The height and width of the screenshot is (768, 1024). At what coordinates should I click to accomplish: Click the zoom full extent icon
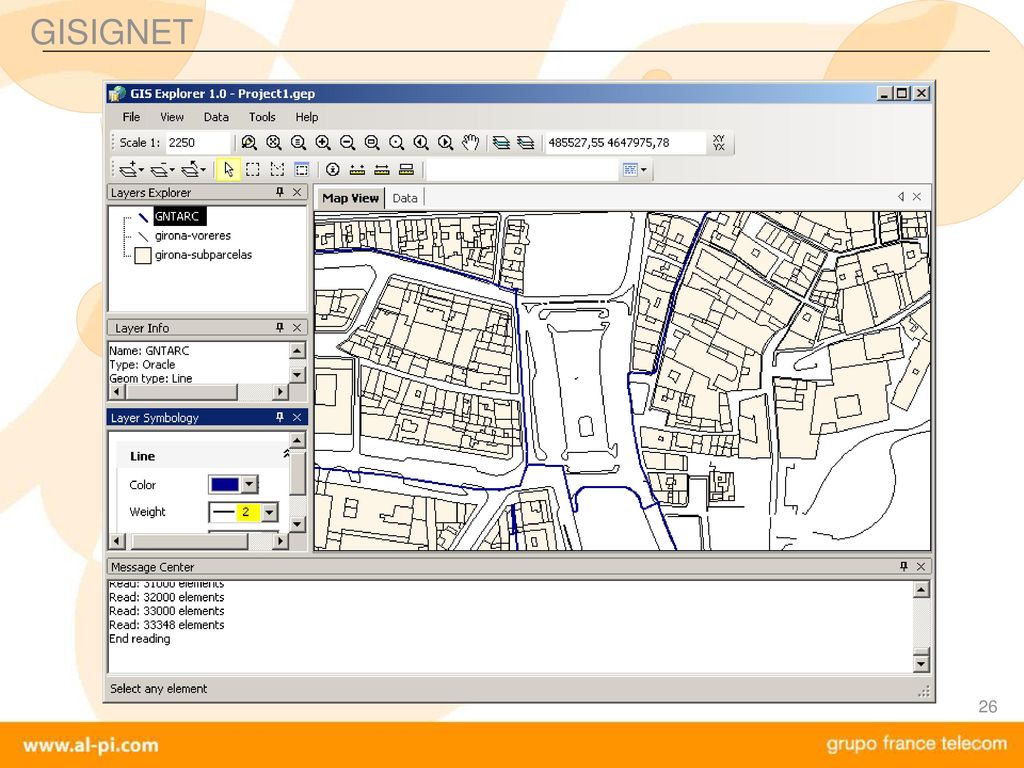point(274,142)
